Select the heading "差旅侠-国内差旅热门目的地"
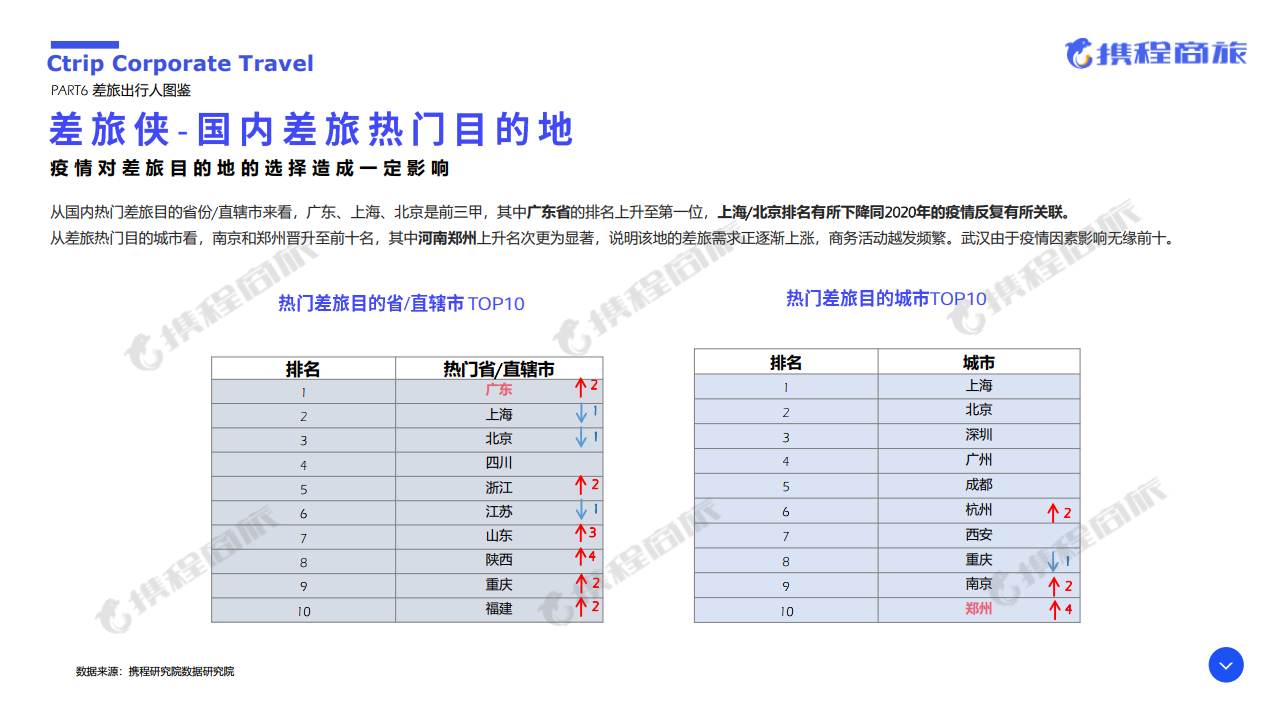Viewport: 1280px width, 720px height. [x=312, y=130]
